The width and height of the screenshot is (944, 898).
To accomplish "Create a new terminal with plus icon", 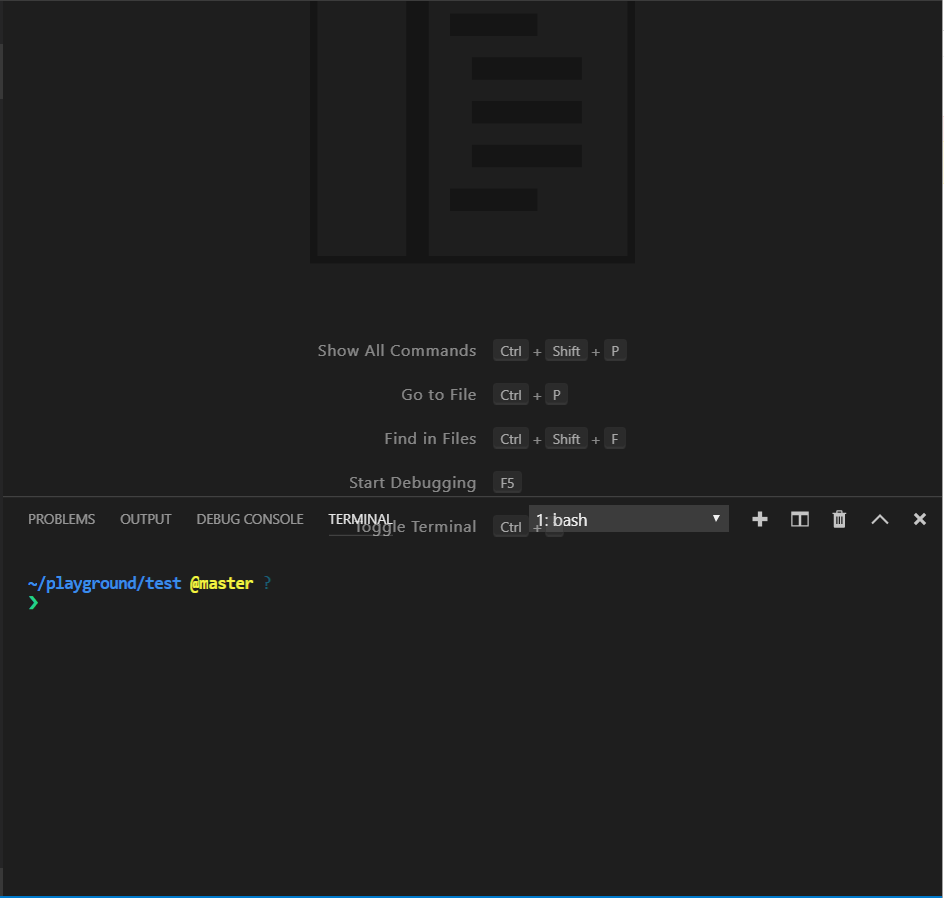I will coord(760,519).
